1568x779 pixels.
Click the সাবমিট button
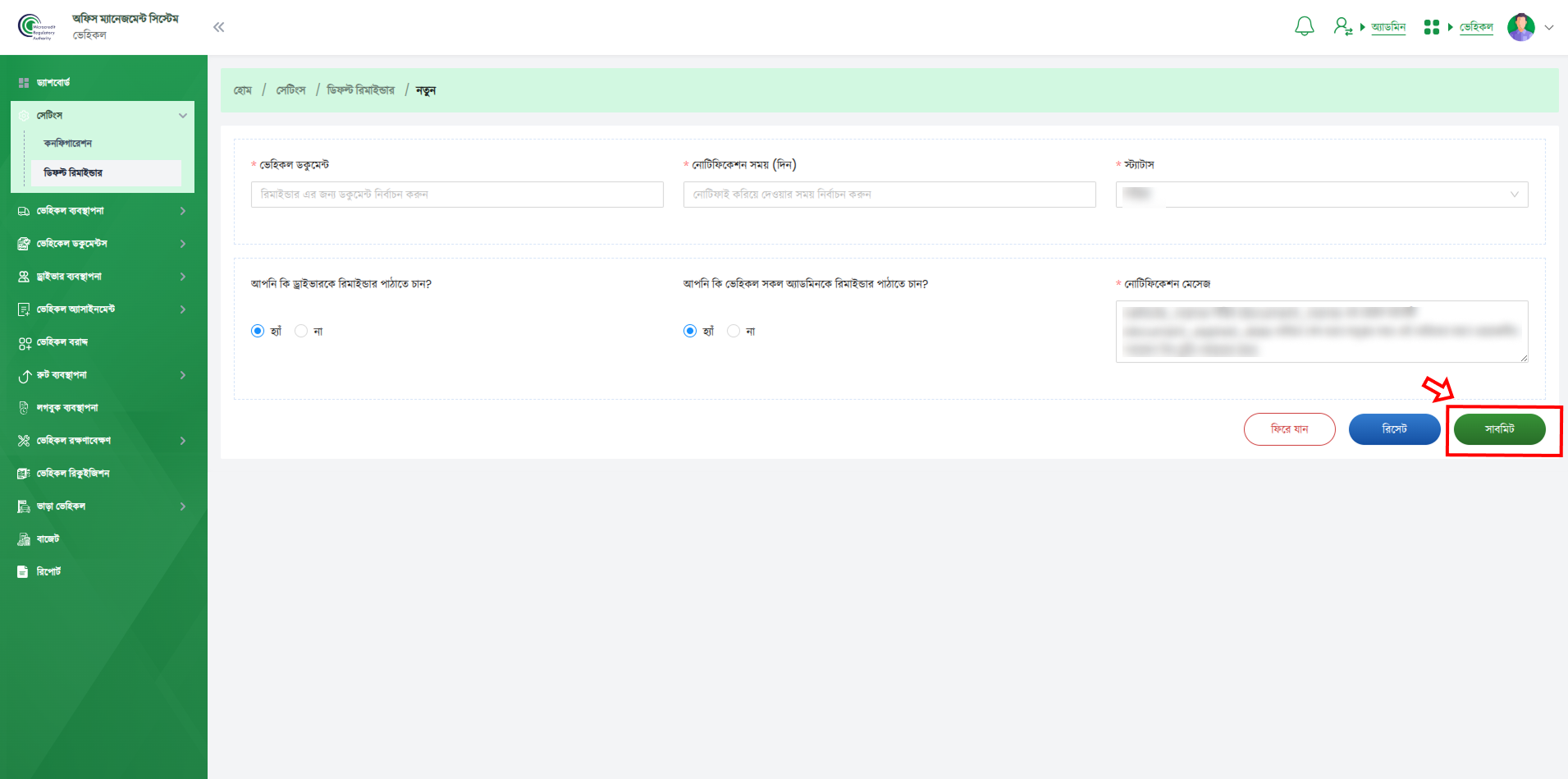(1499, 429)
